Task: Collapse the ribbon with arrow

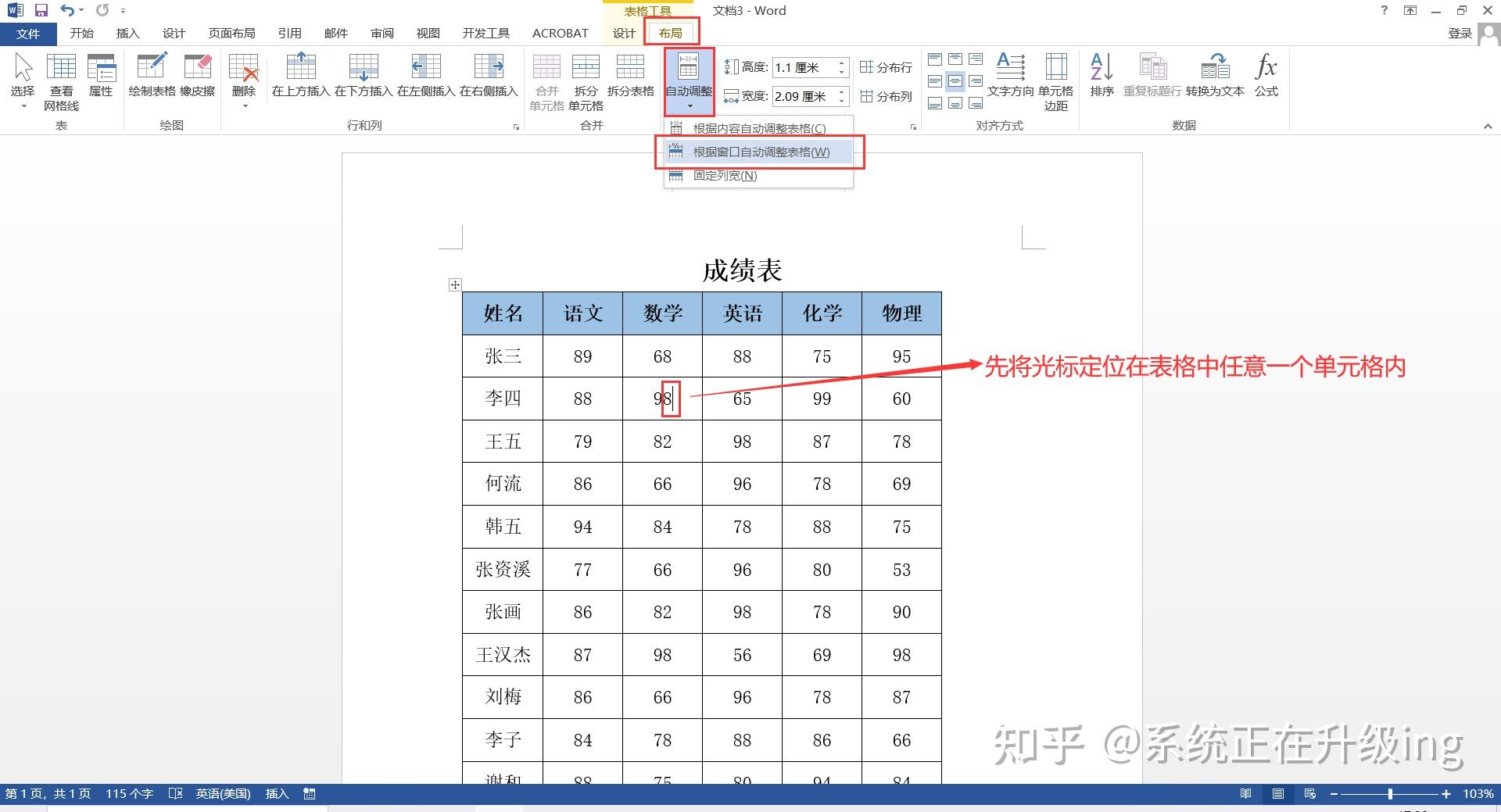Action: click(1487, 127)
